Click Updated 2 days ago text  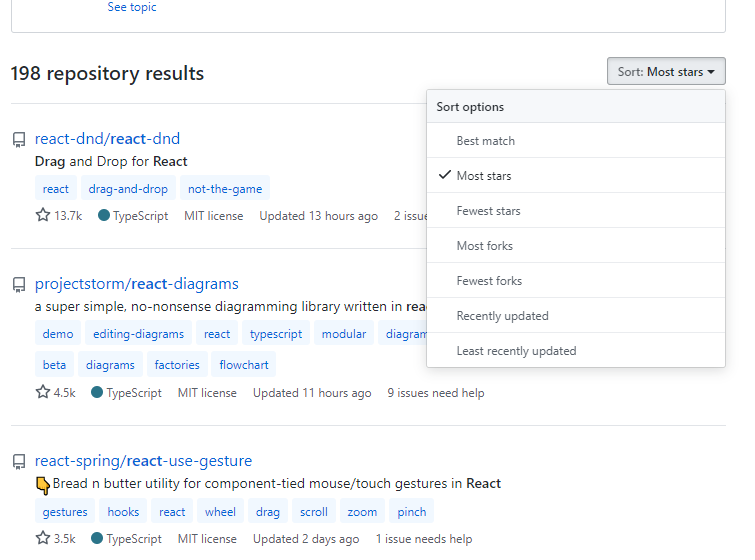tap(306, 539)
